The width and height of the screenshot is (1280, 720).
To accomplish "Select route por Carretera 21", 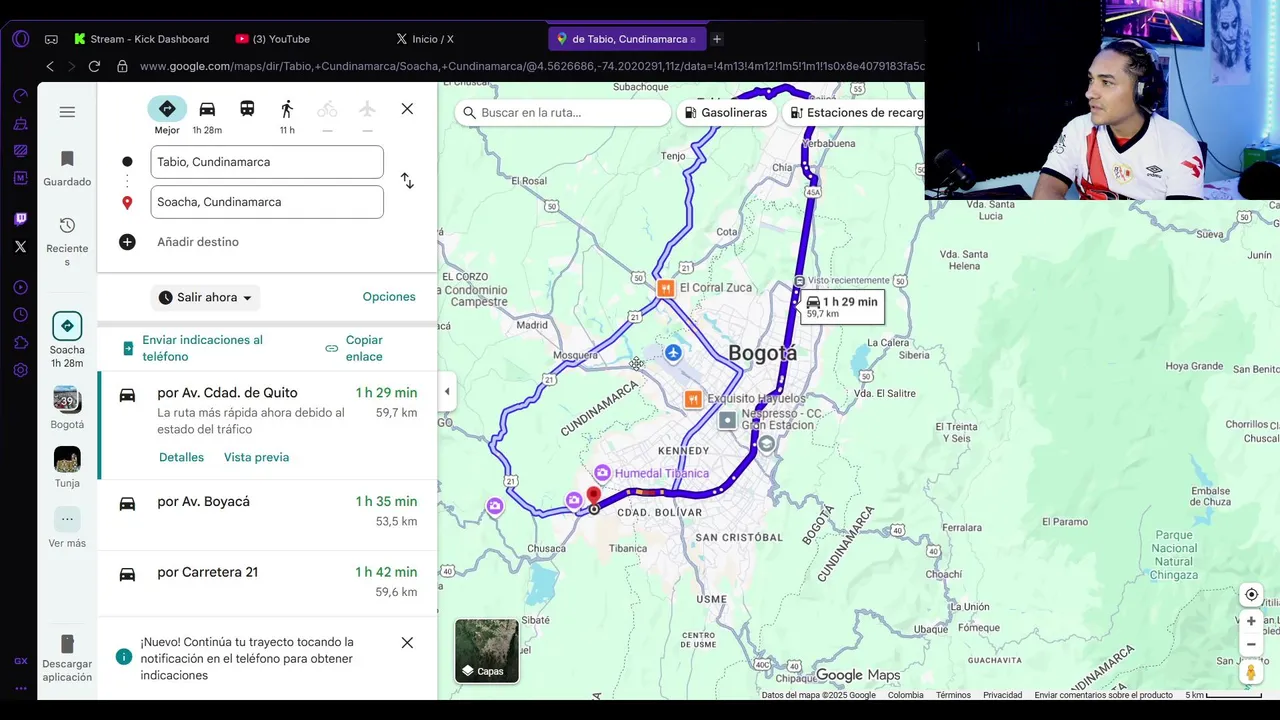I will point(267,582).
